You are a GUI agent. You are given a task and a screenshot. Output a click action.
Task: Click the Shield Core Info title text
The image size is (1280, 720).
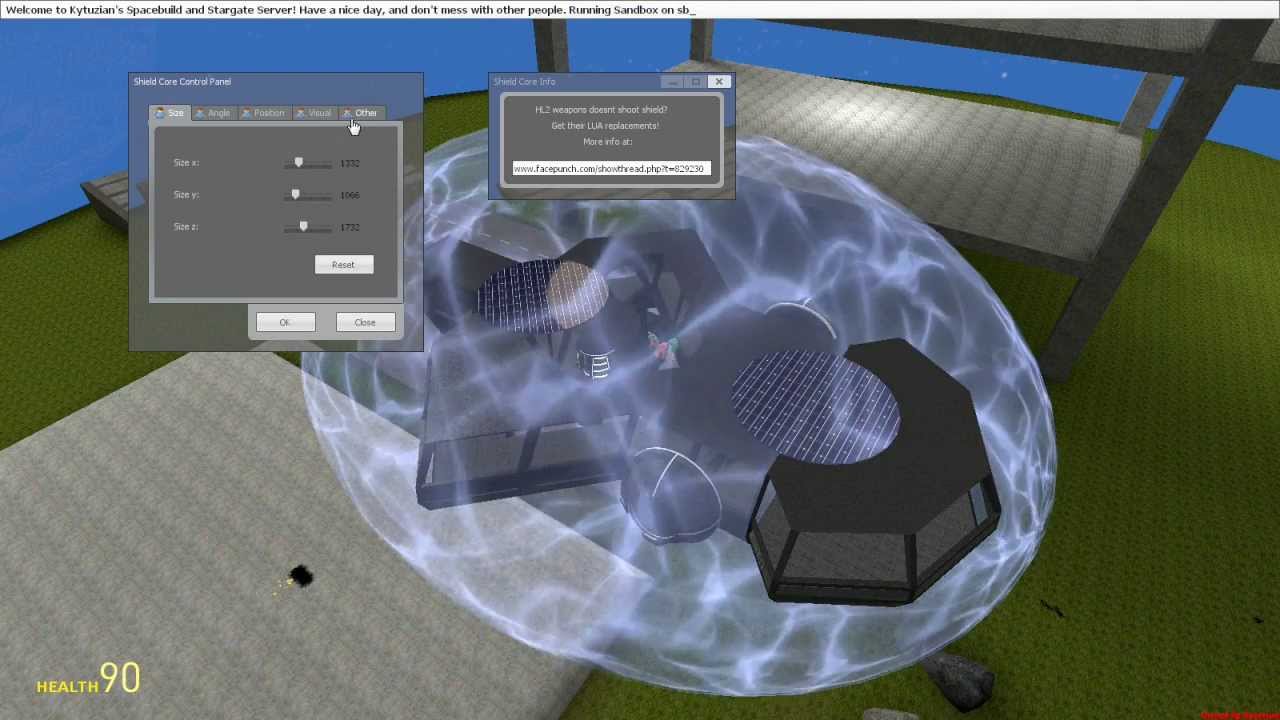point(524,82)
